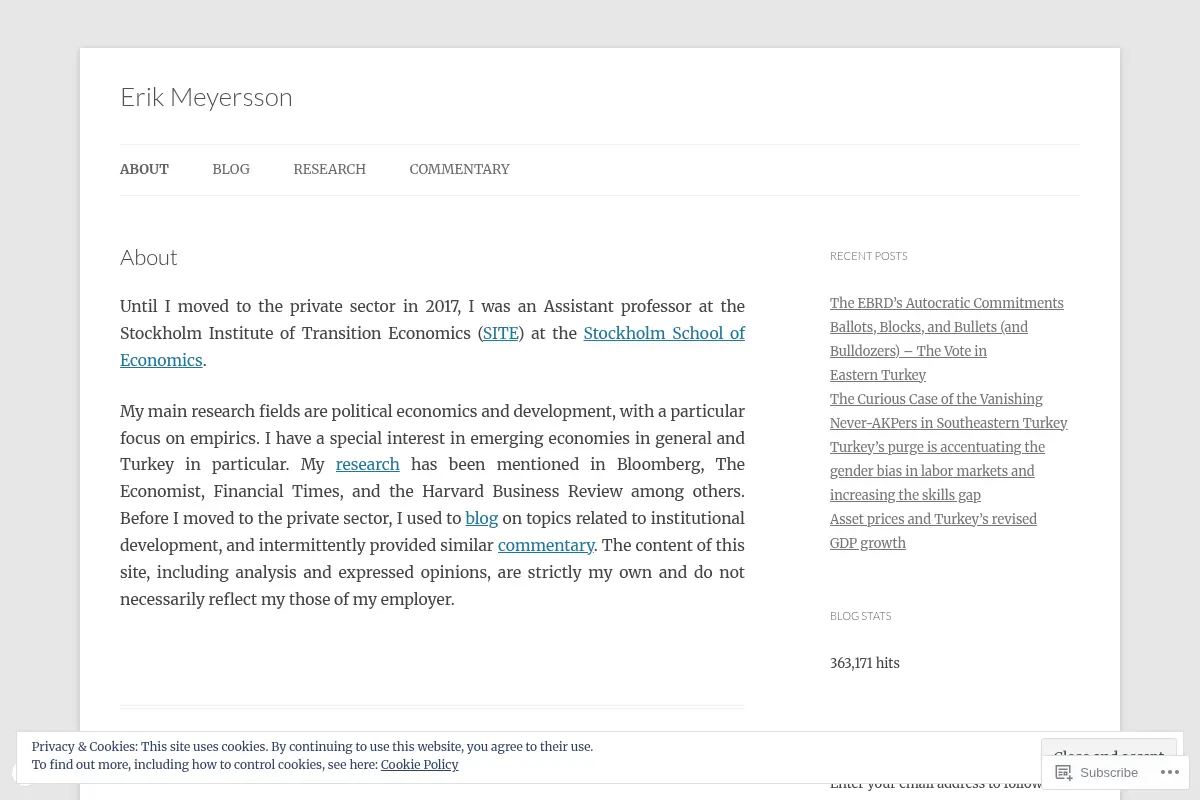The image size is (1200, 800).
Task: Click the Erik Meyersson site title
Action: (x=206, y=96)
